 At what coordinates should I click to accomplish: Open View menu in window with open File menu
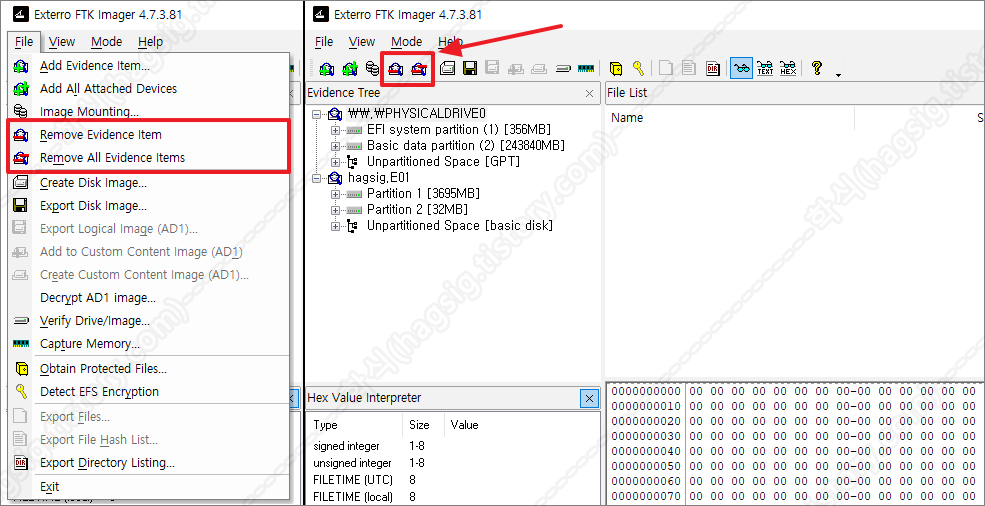click(62, 42)
